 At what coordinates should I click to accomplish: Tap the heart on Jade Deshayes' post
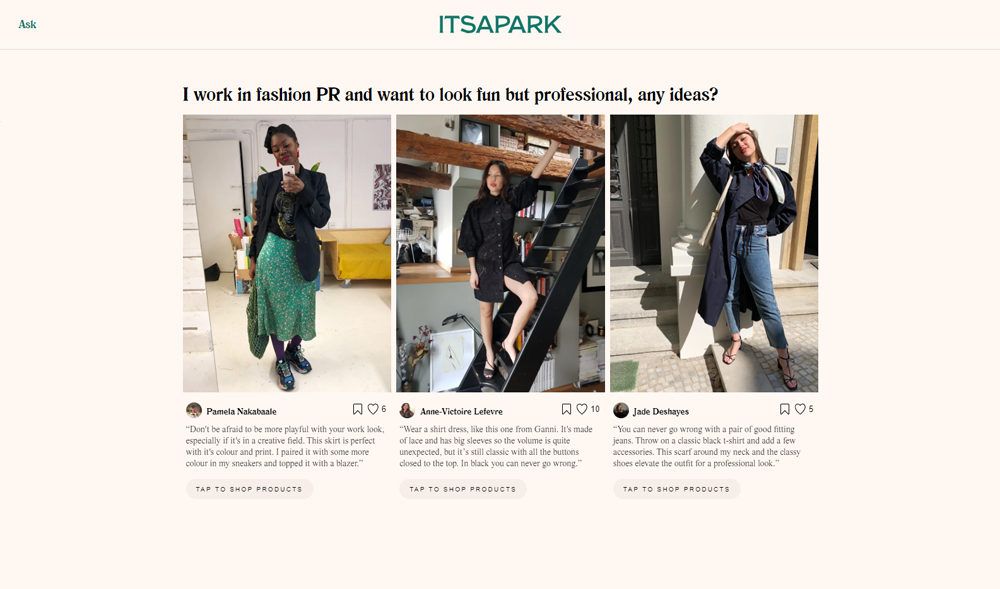(800, 409)
